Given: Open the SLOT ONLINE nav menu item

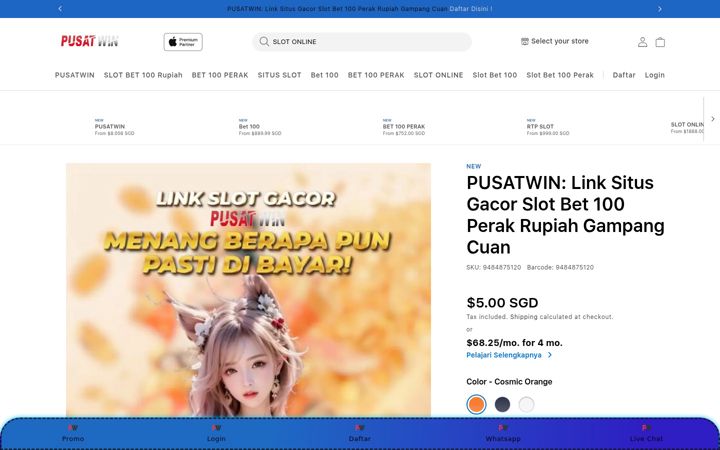Looking at the screenshot, I should [439, 75].
